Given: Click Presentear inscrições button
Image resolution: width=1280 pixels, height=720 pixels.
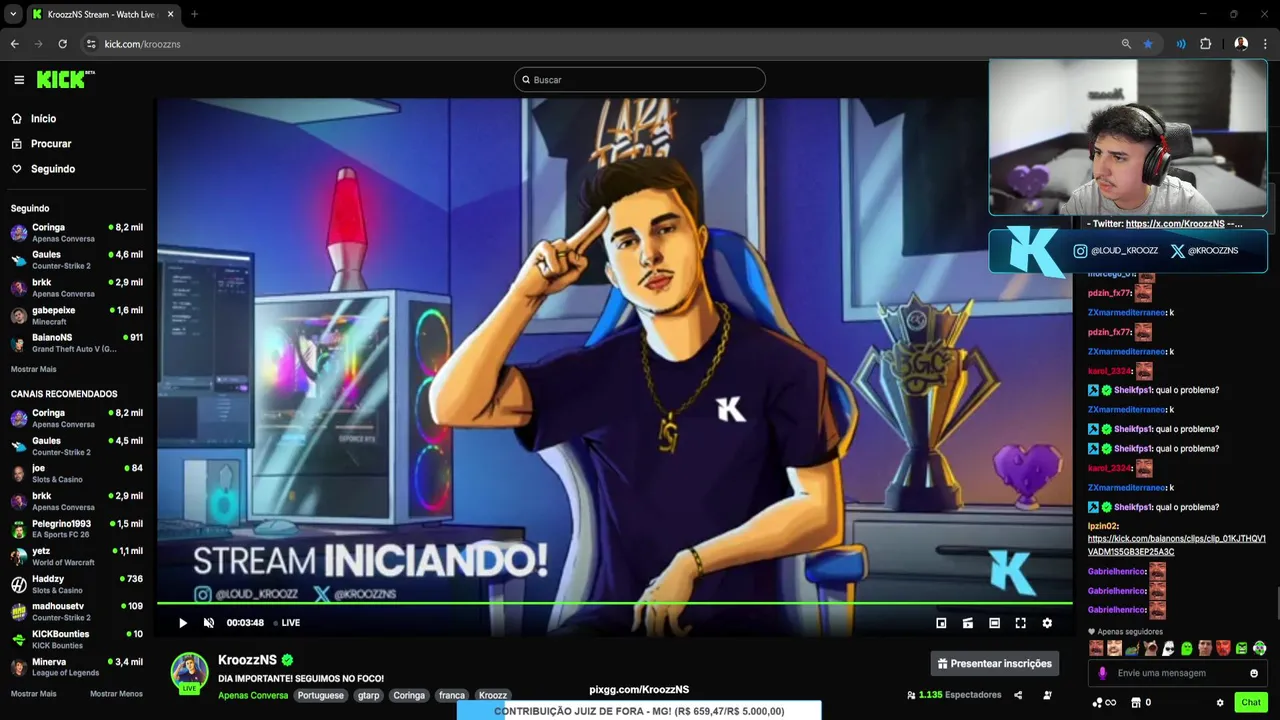Looking at the screenshot, I should tap(995, 663).
